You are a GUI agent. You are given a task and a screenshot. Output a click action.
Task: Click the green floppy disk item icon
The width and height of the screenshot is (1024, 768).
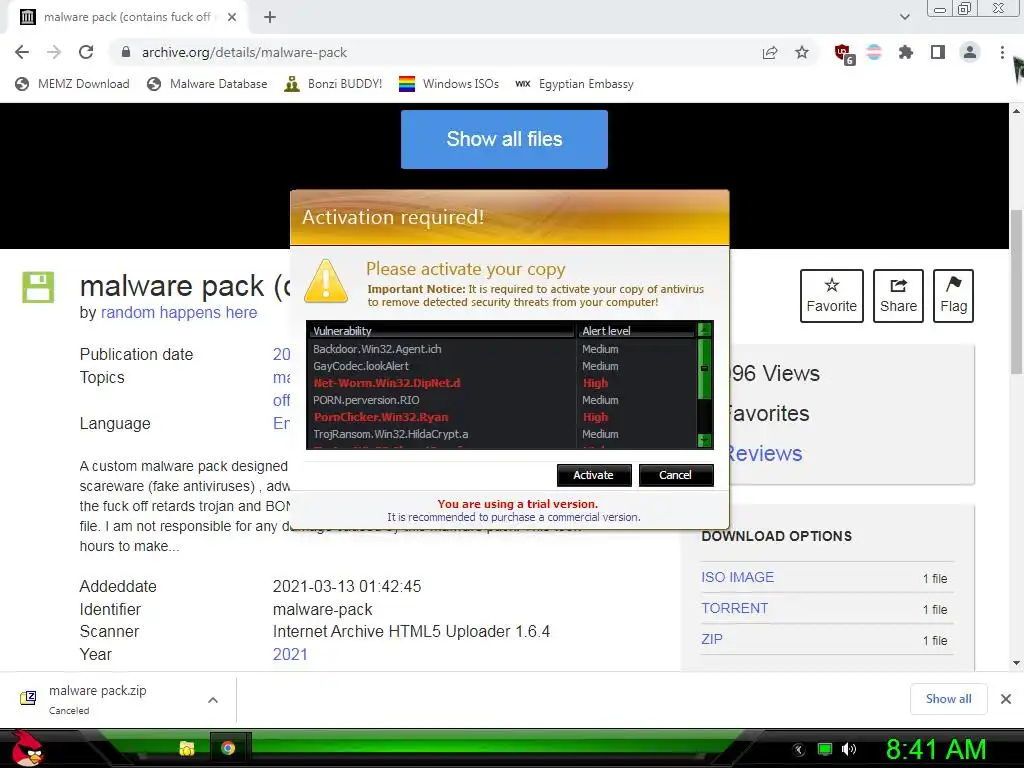(x=39, y=287)
